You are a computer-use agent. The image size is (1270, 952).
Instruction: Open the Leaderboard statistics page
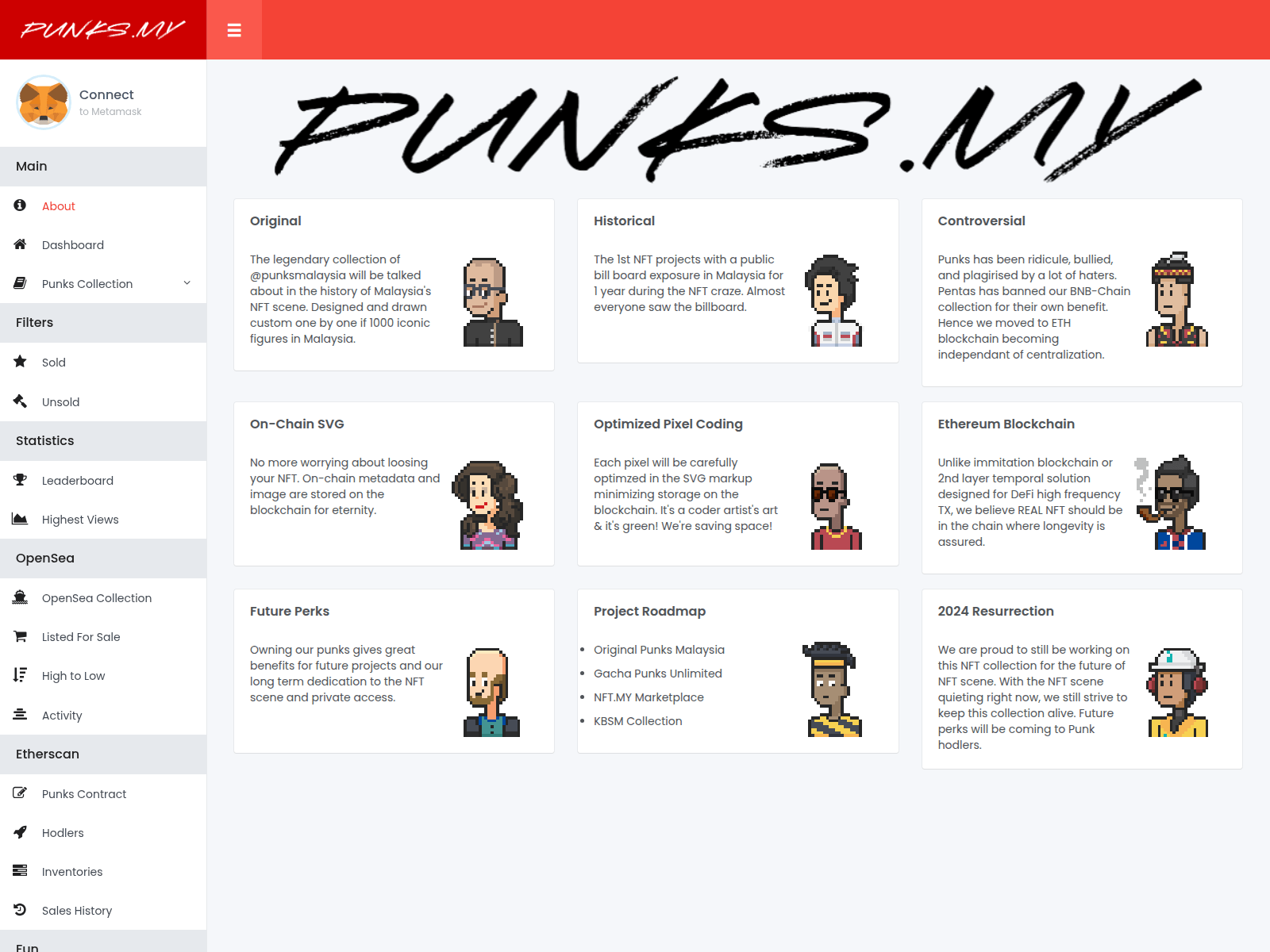tap(103, 481)
